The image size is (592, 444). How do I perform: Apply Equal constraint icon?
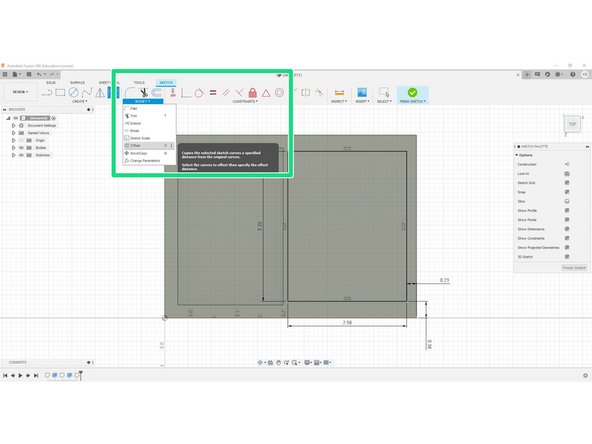(x=213, y=92)
